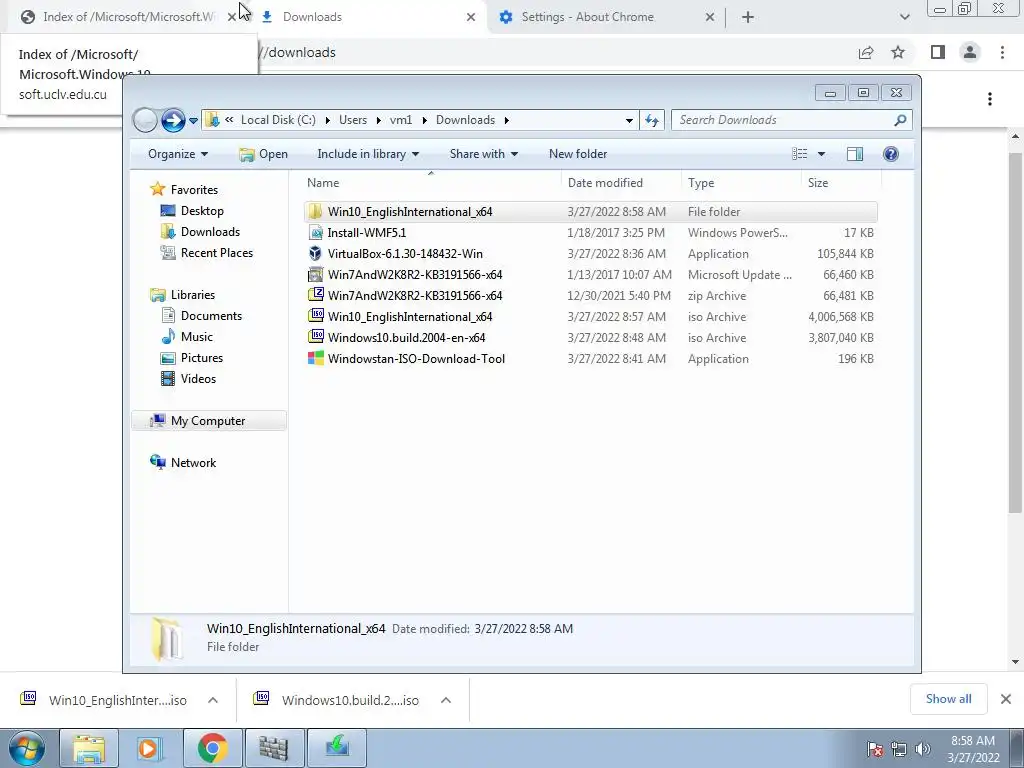1024x768 pixels.
Task: Click New folder in Explorer toolbar
Action: tap(578, 154)
